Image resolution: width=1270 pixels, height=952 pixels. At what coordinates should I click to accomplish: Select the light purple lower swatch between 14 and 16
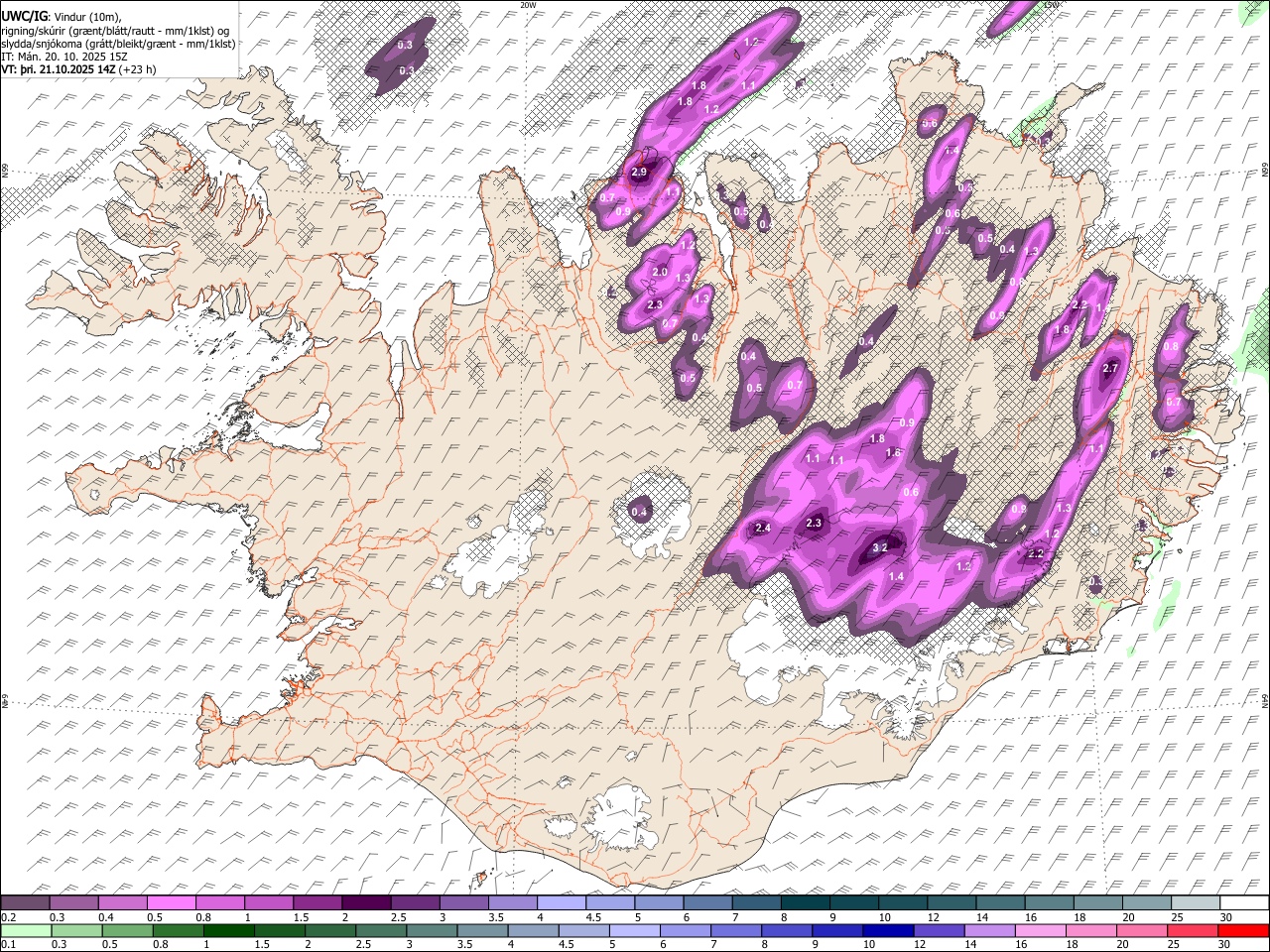(989, 930)
